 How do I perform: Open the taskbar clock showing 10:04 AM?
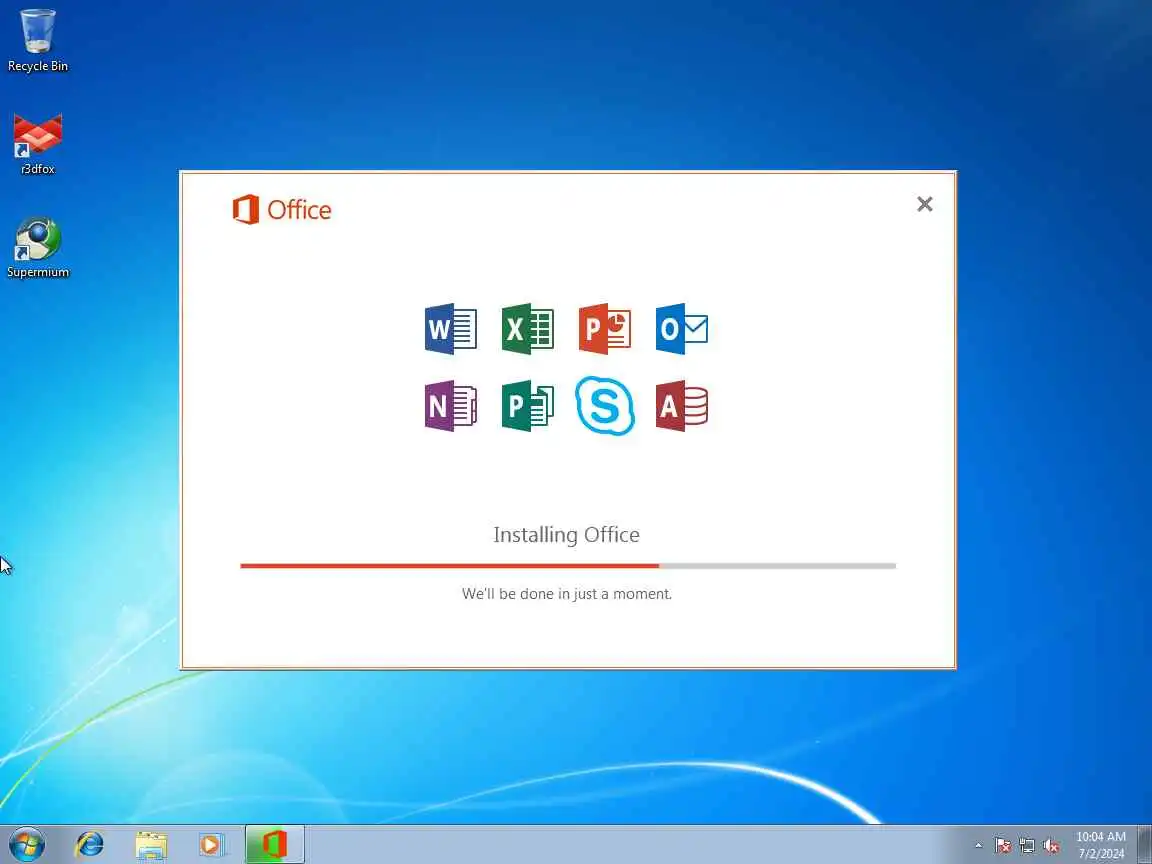(x=1101, y=845)
